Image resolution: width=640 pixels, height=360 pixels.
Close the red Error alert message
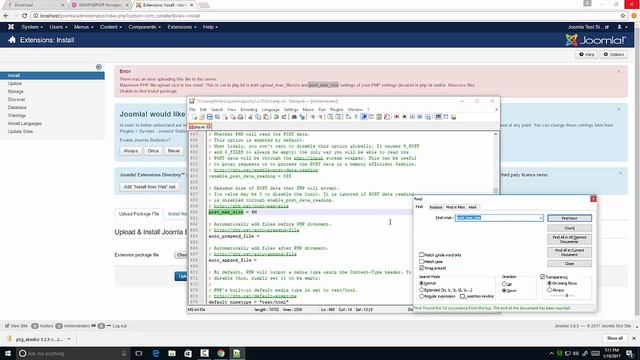click(619, 71)
